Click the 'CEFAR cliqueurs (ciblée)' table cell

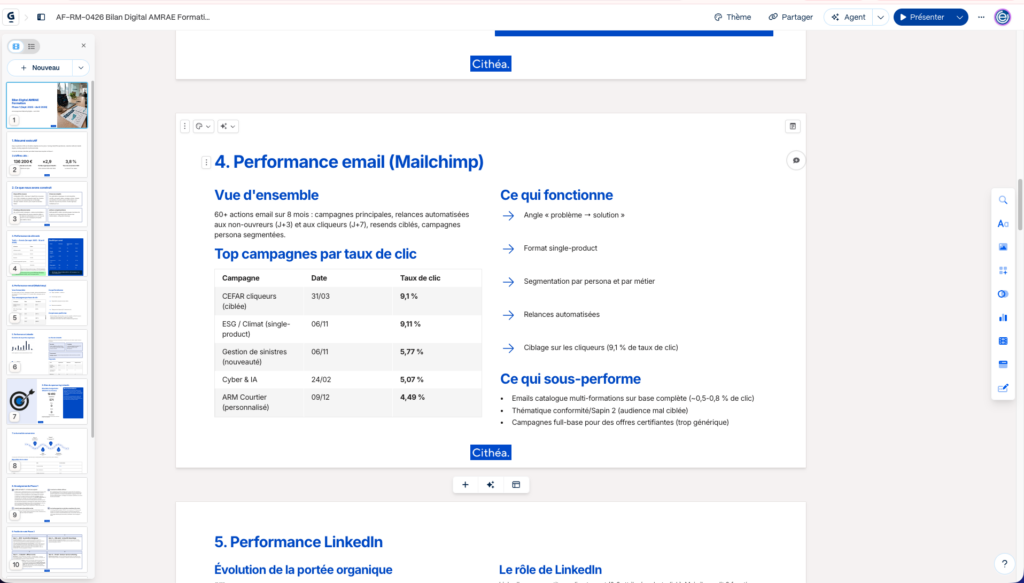pyautogui.click(x=259, y=301)
